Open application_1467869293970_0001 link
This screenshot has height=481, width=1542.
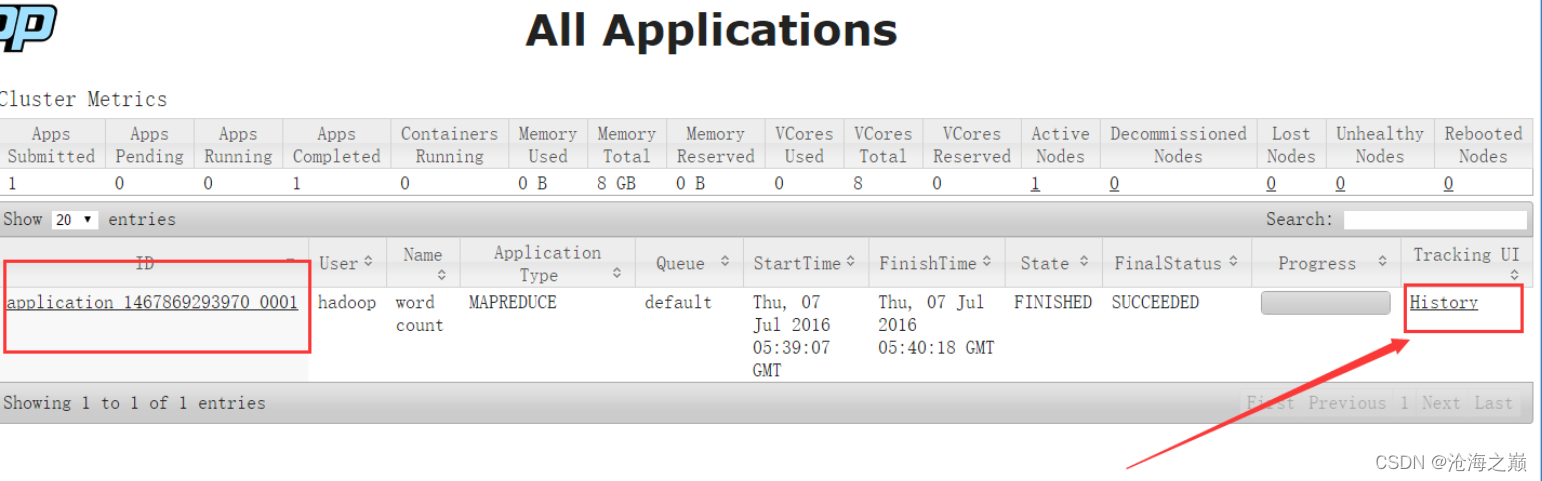(152, 302)
